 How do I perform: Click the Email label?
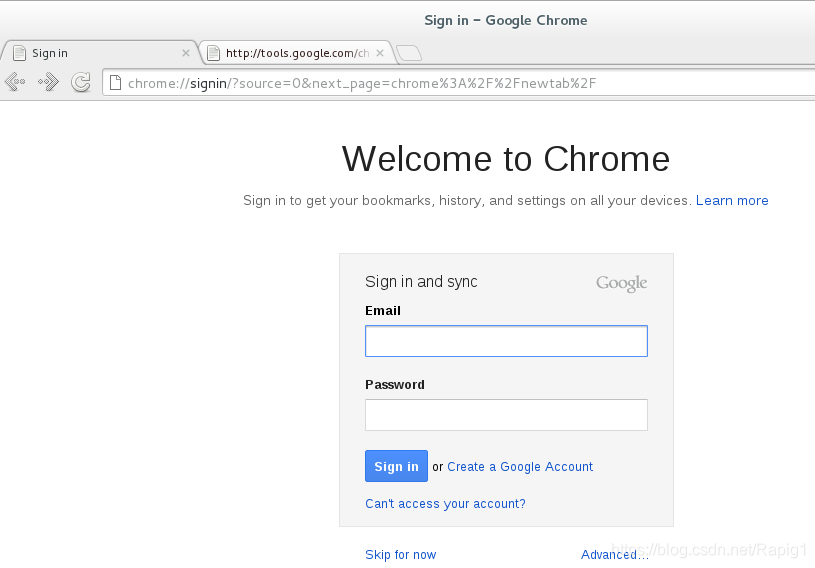[383, 311]
